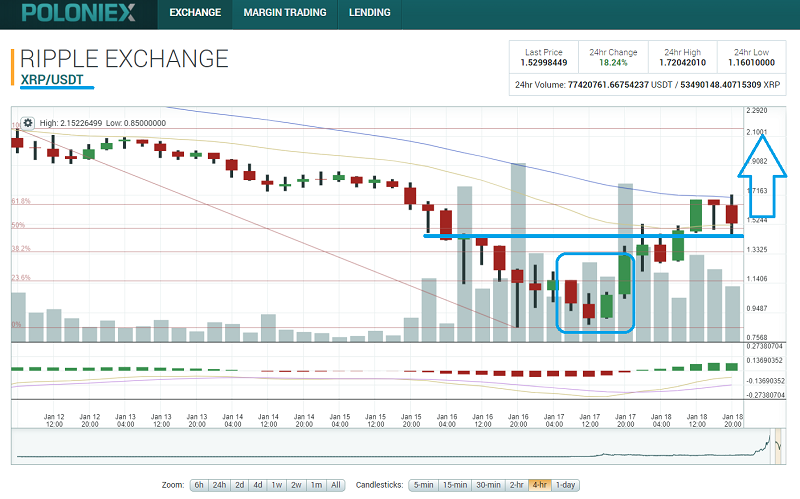Click the Jan 17 20:00 time axis label

pos(626,420)
